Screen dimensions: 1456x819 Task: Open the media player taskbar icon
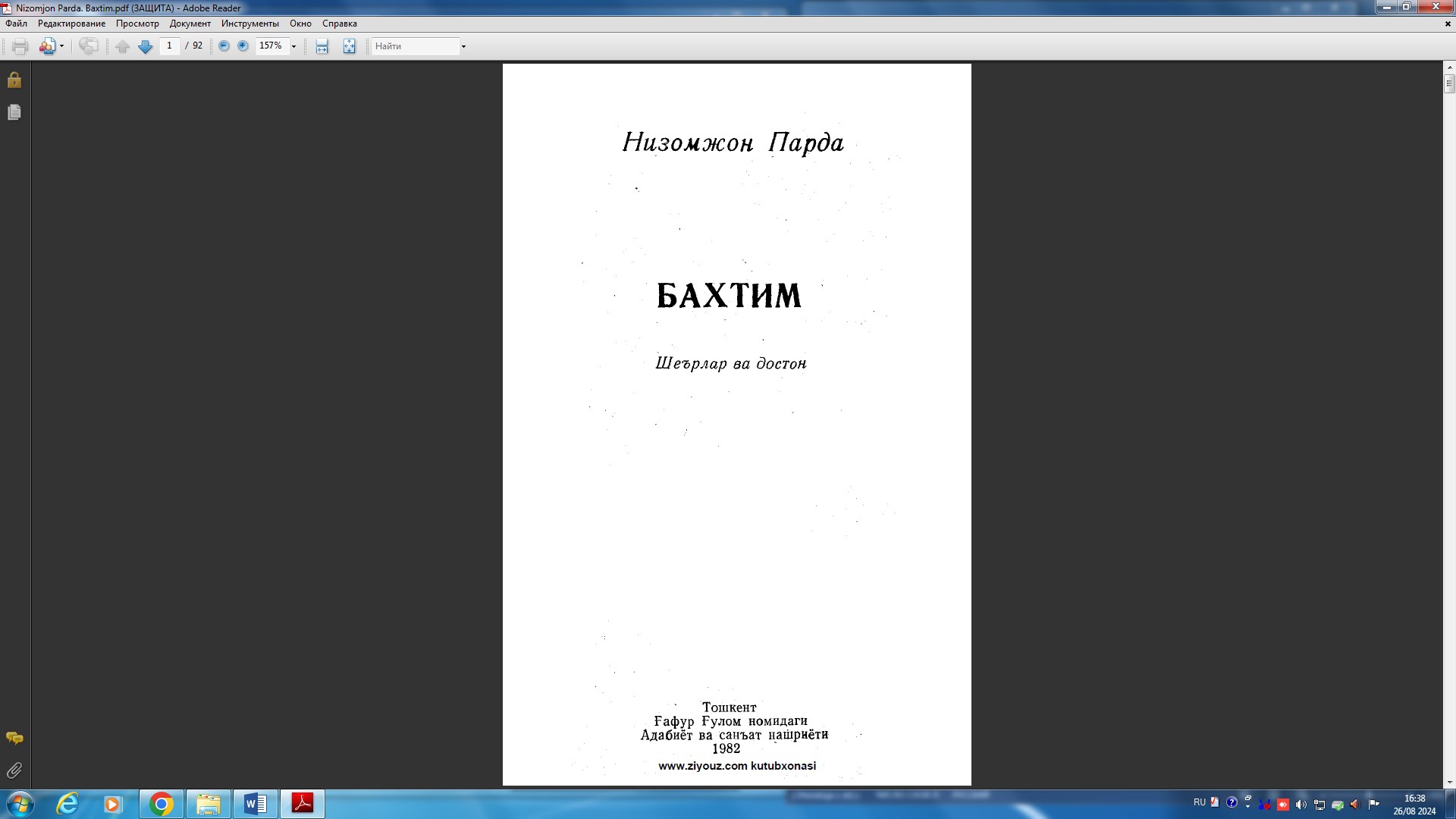(113, 804)
